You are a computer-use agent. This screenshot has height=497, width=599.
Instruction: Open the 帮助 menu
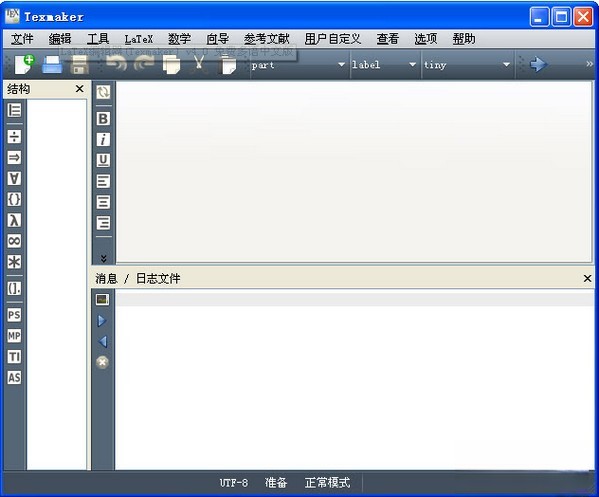(x=464, y=39)
